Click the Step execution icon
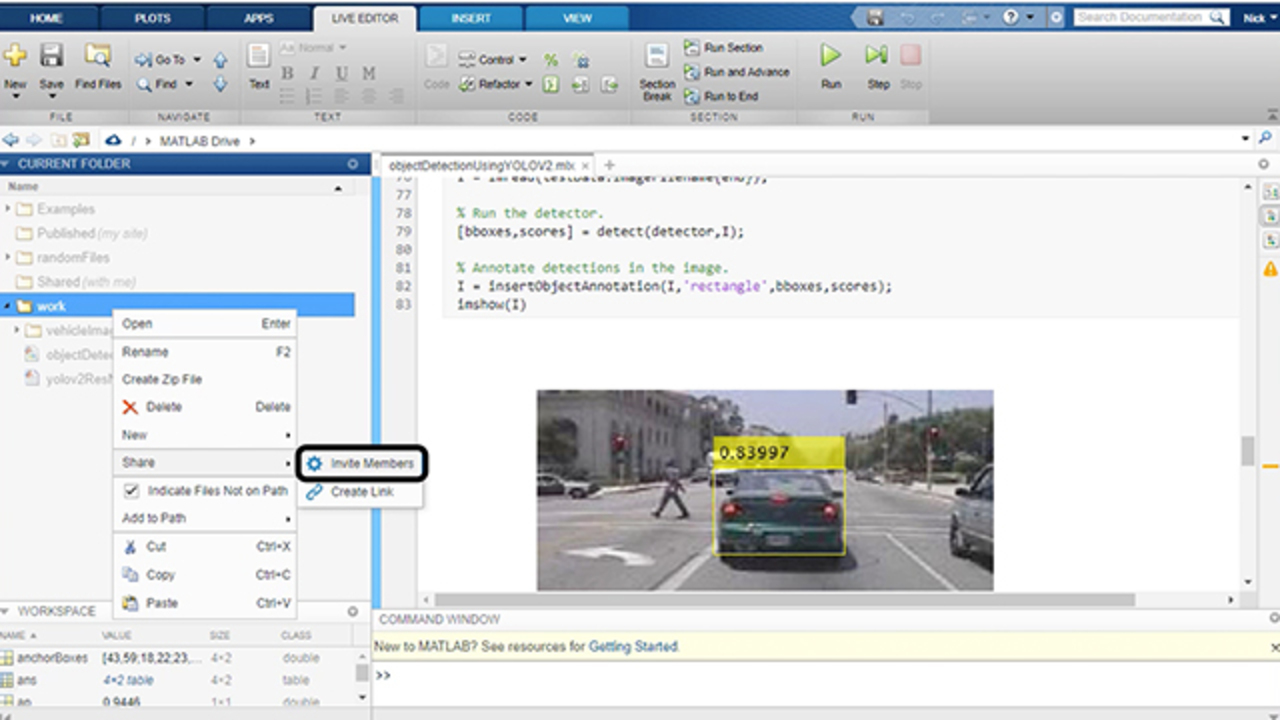Image resolution: width=1280 pixels, height=720 pixels. tap(877, 57)
